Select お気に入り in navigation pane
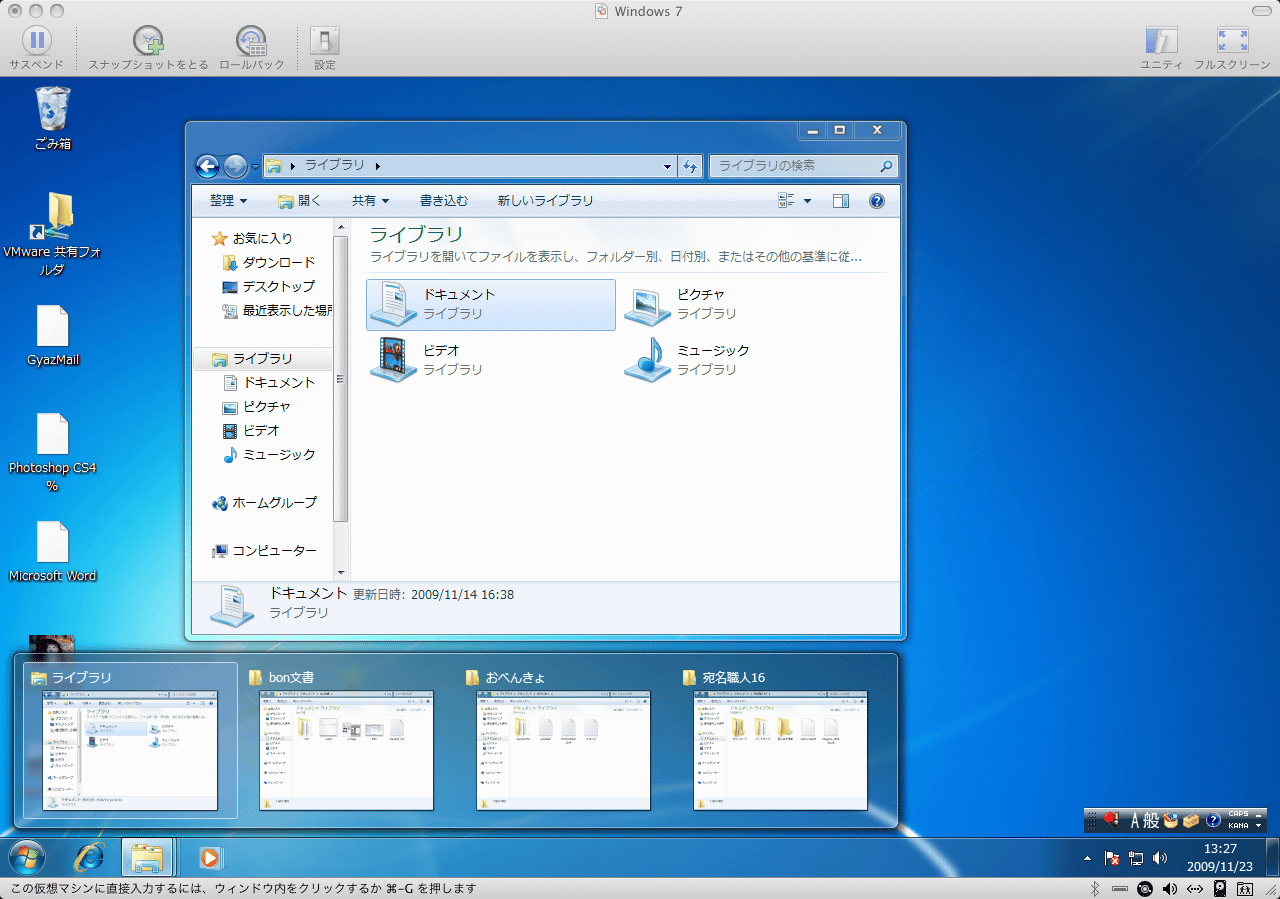 [252, 238]
